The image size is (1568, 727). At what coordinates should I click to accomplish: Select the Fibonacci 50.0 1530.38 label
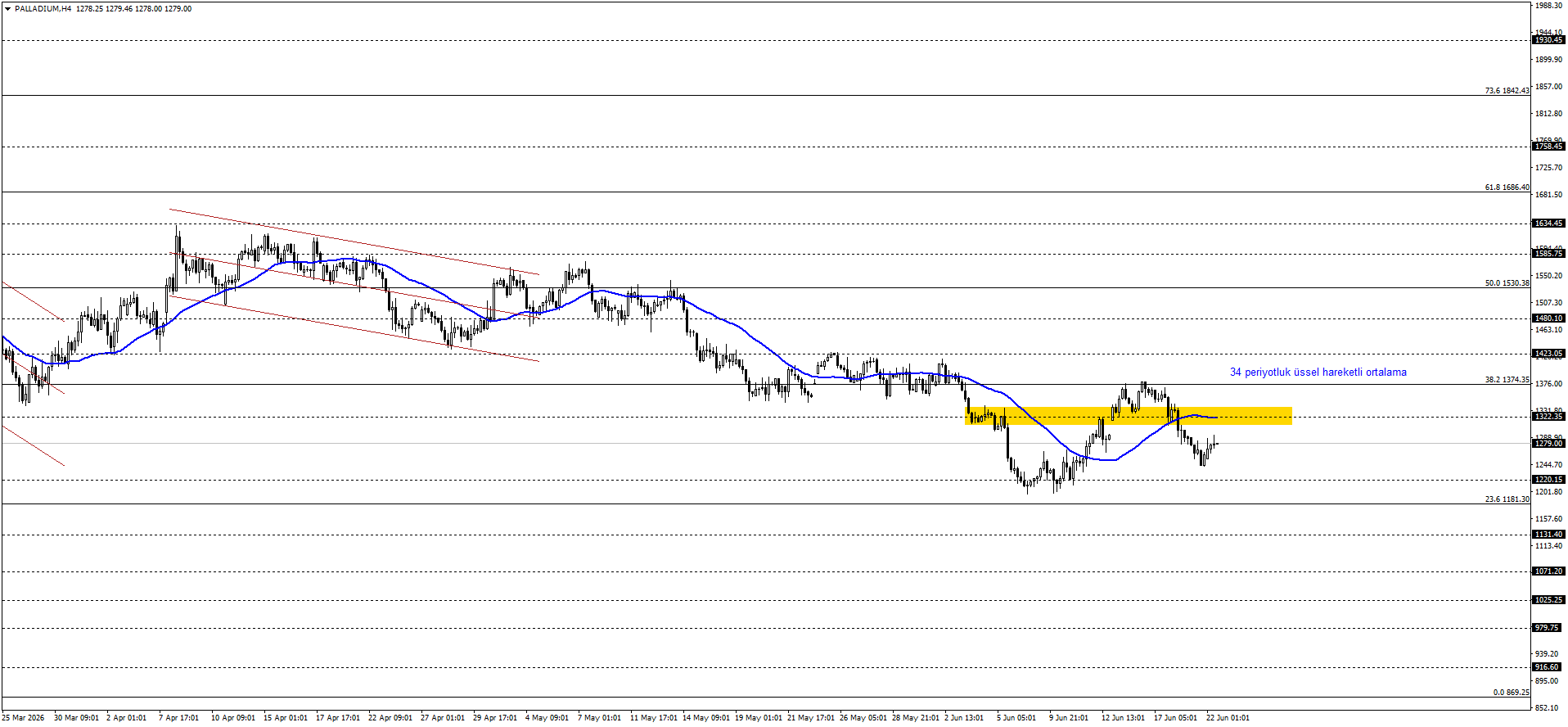click(1507, 283)
